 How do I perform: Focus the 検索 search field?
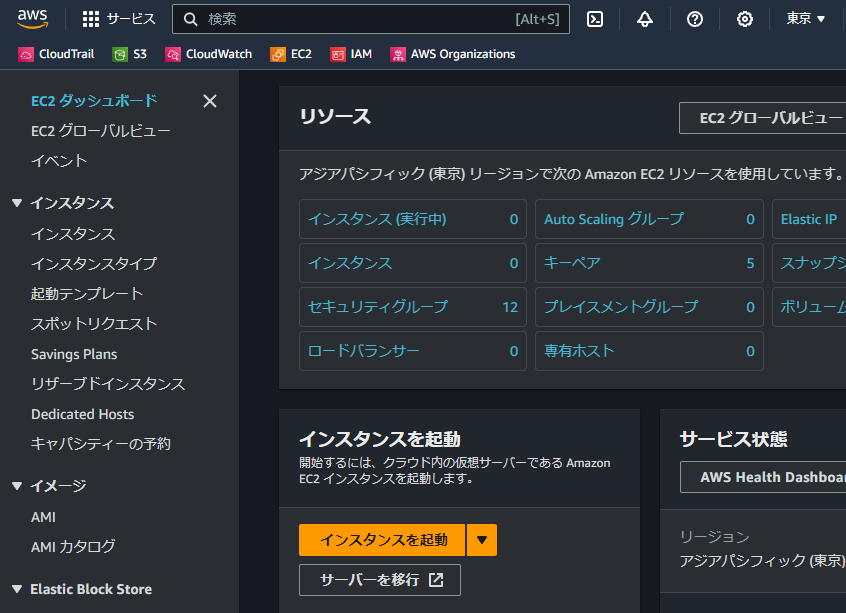(x=371, y=19)
